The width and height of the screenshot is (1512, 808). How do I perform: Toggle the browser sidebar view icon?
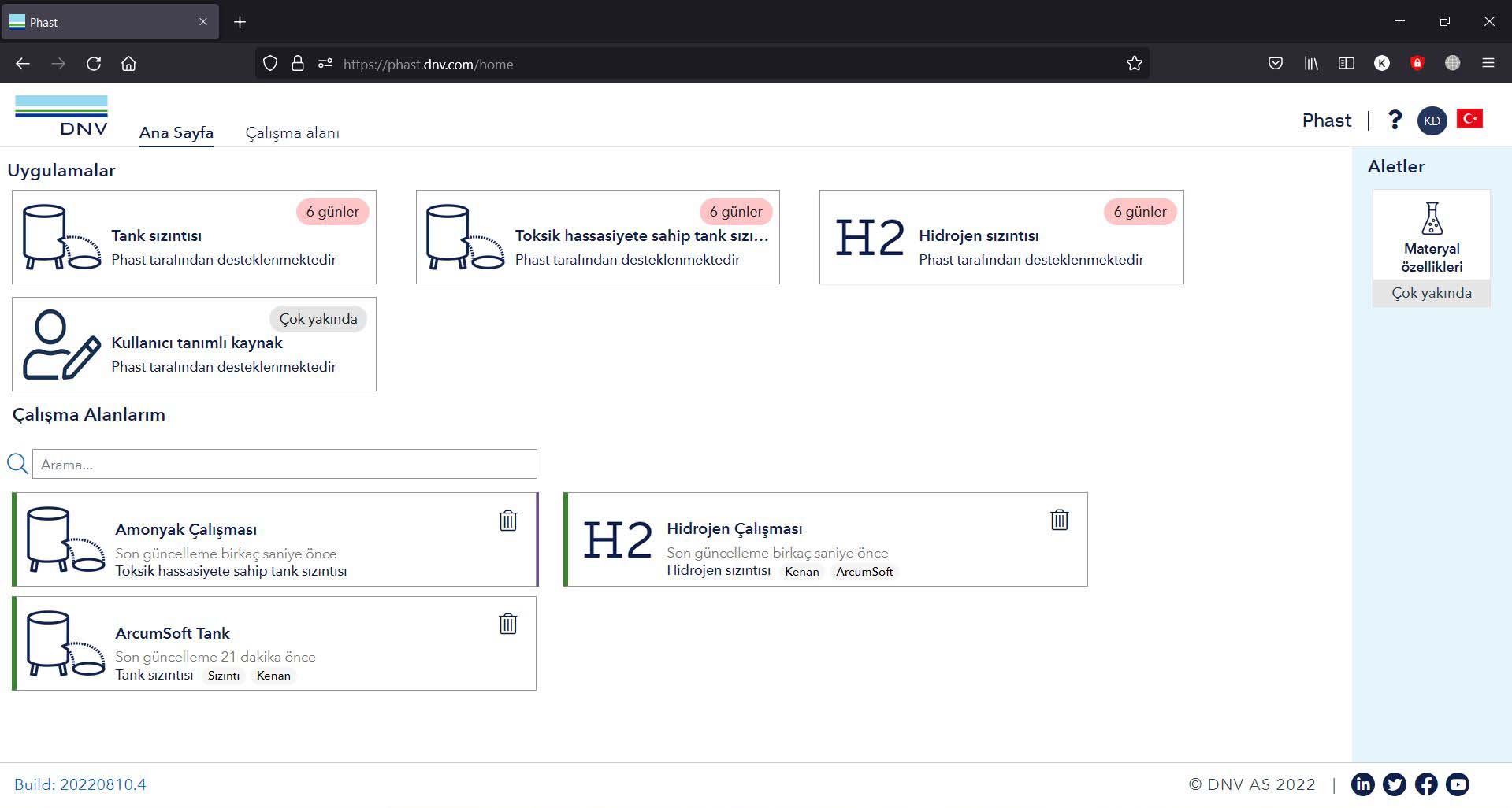tap(1347, 64)
